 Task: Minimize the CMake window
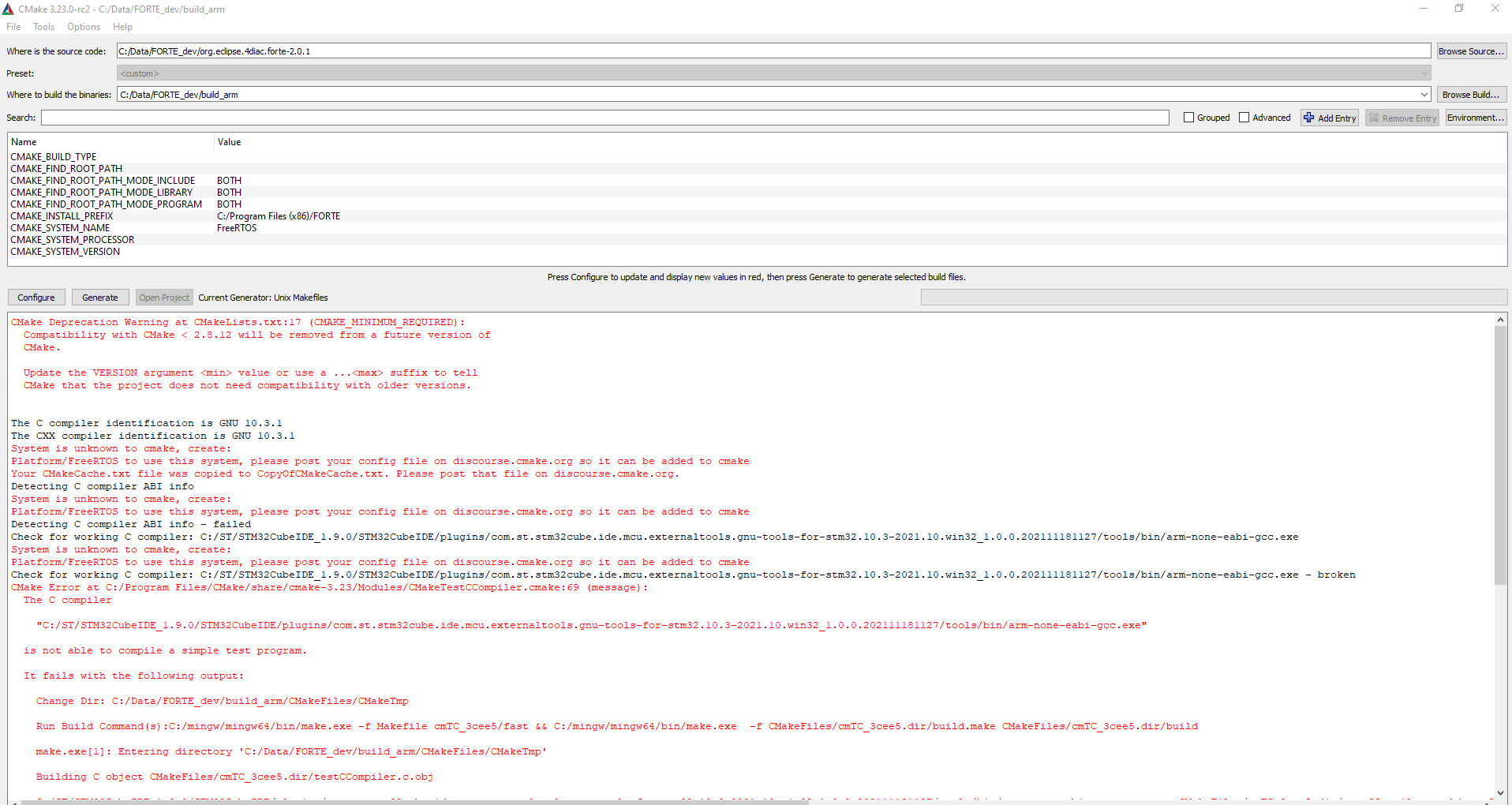(1424, 9)
